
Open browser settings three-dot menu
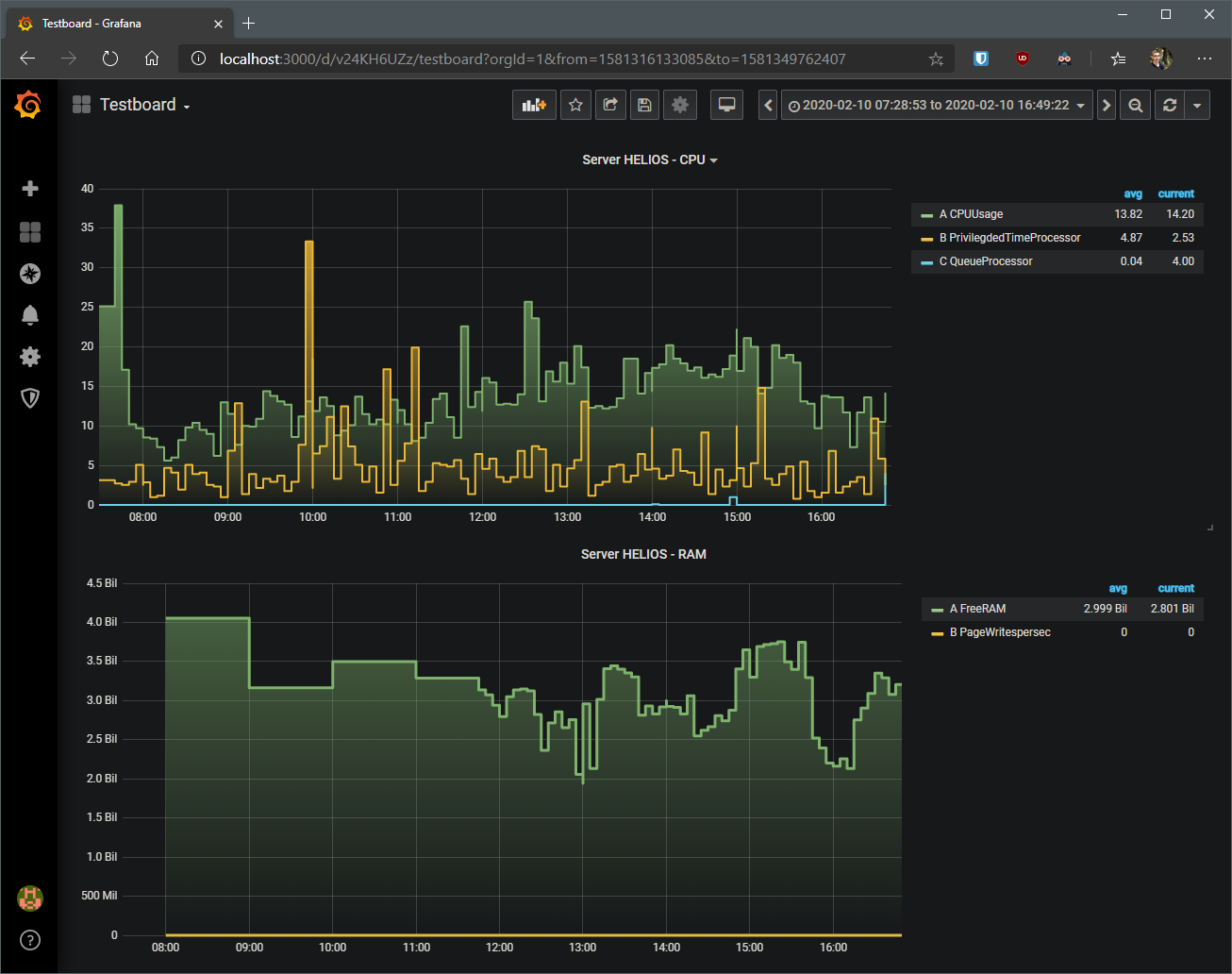point(1205,59)
